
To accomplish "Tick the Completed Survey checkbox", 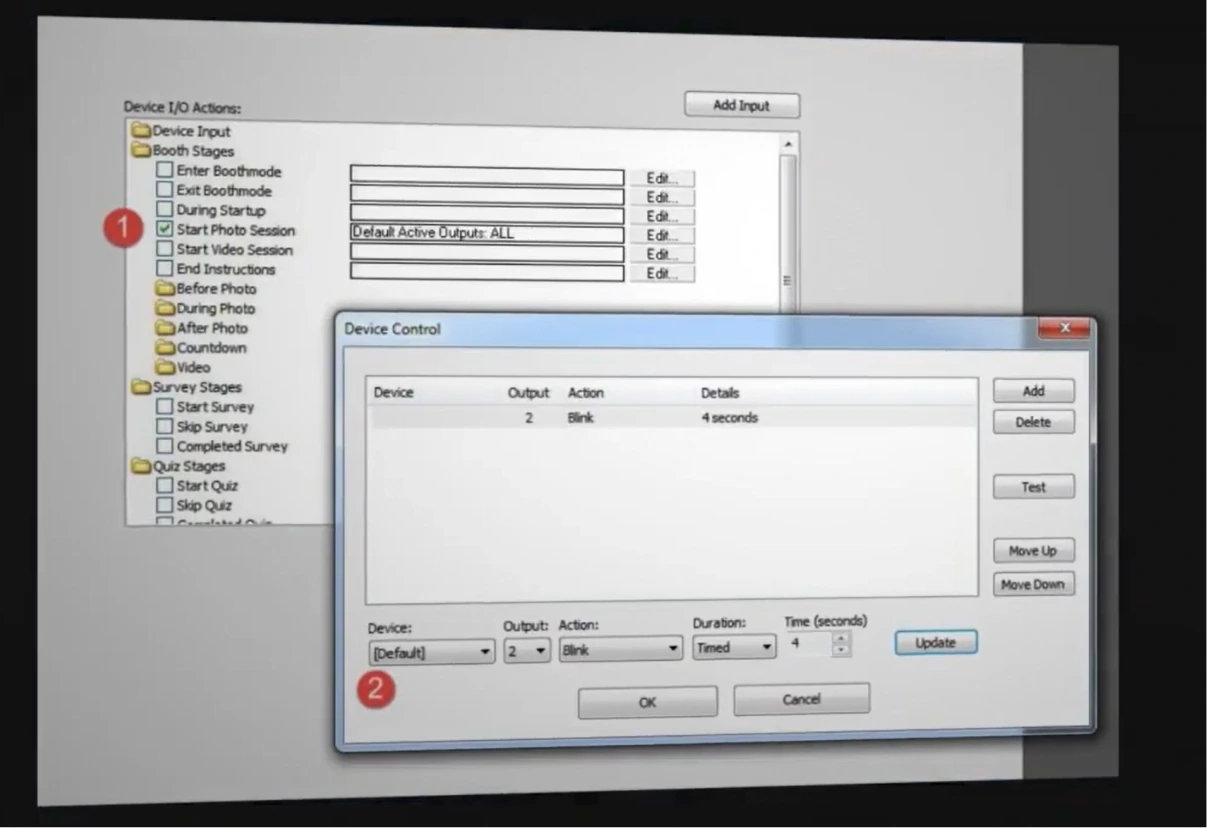I will [x=165, y=446].
